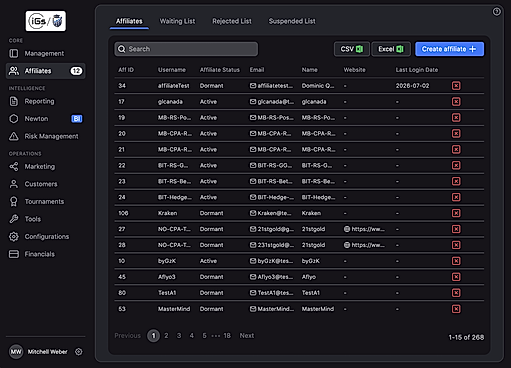Click the affiliatetest... email cell

pos(272,86)
